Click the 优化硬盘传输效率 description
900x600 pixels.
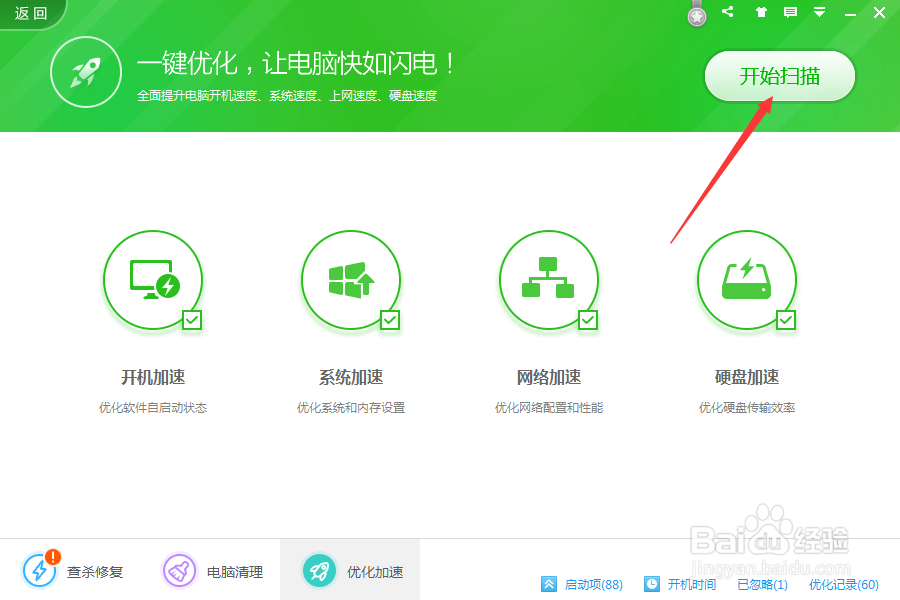coord(747,408)
